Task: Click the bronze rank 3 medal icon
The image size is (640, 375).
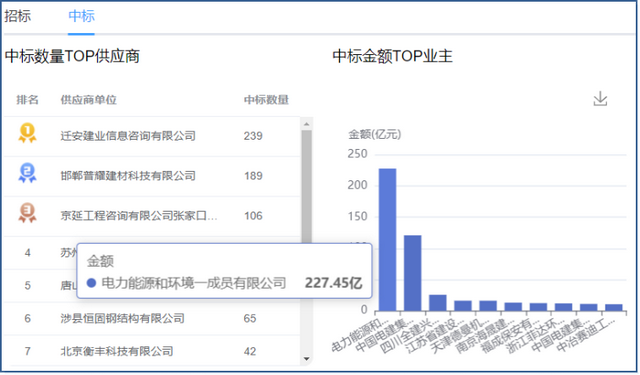Action: coord(27,213)
